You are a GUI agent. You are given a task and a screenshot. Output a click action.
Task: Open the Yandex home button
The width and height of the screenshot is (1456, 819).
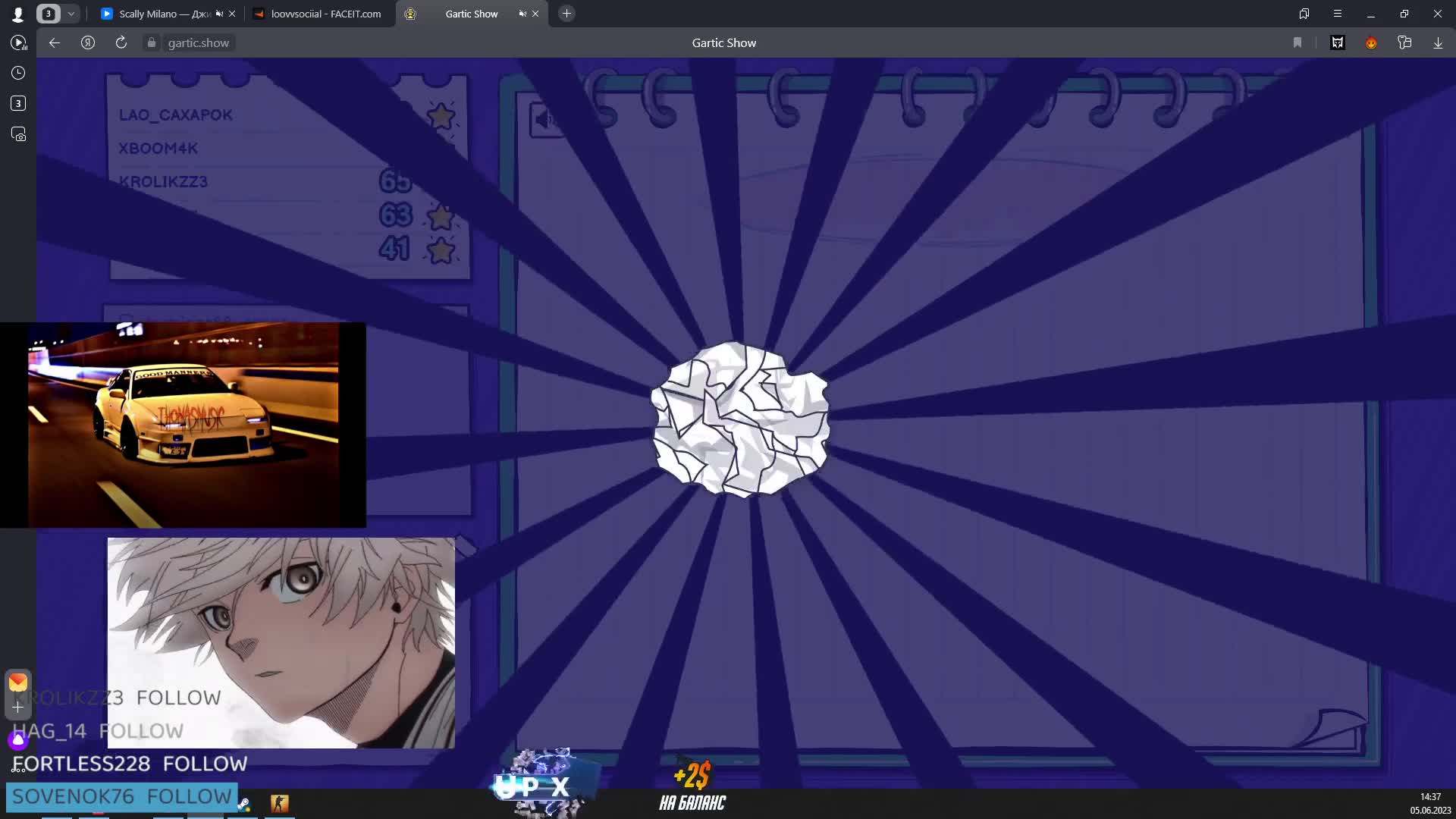(88, 43)
